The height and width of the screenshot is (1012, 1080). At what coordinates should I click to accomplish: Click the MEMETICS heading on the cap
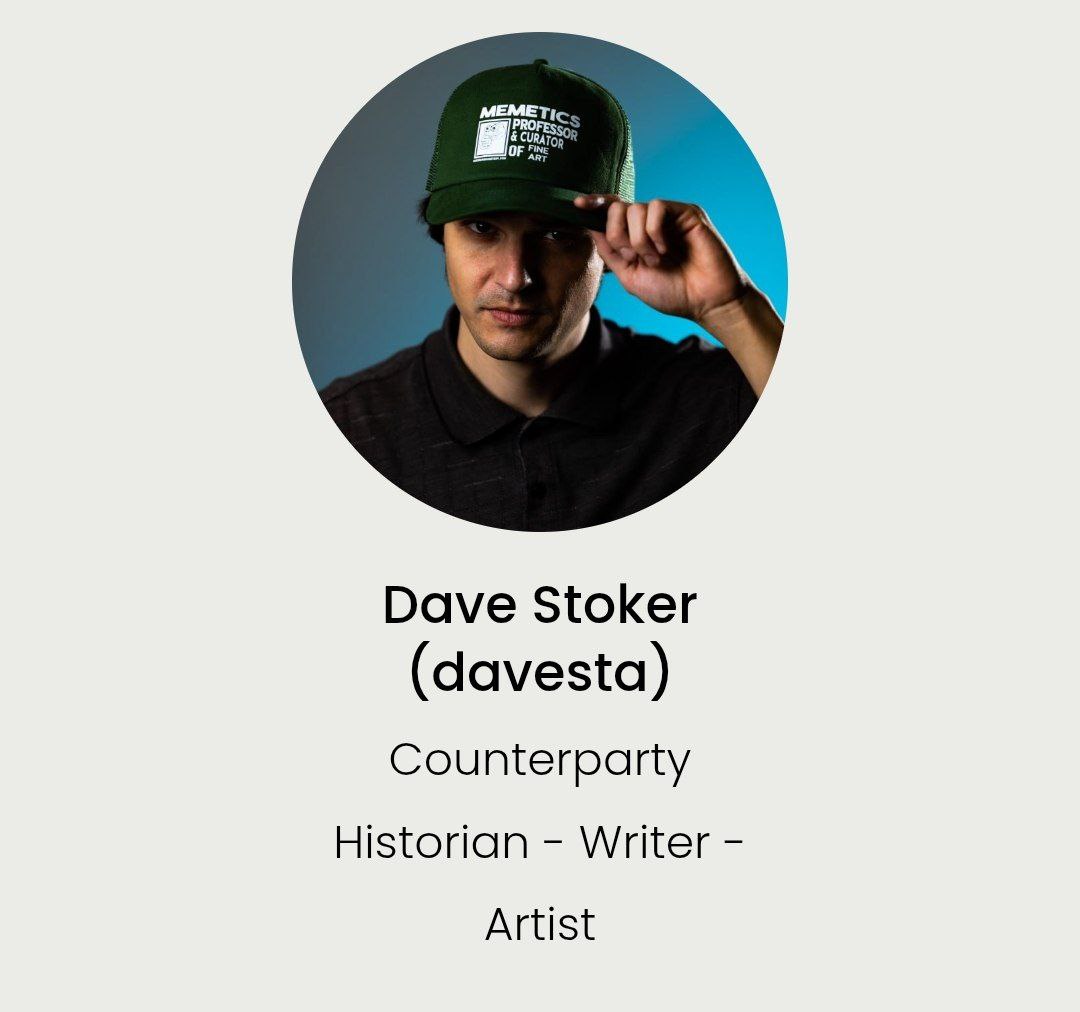click(x=530, y=115)
